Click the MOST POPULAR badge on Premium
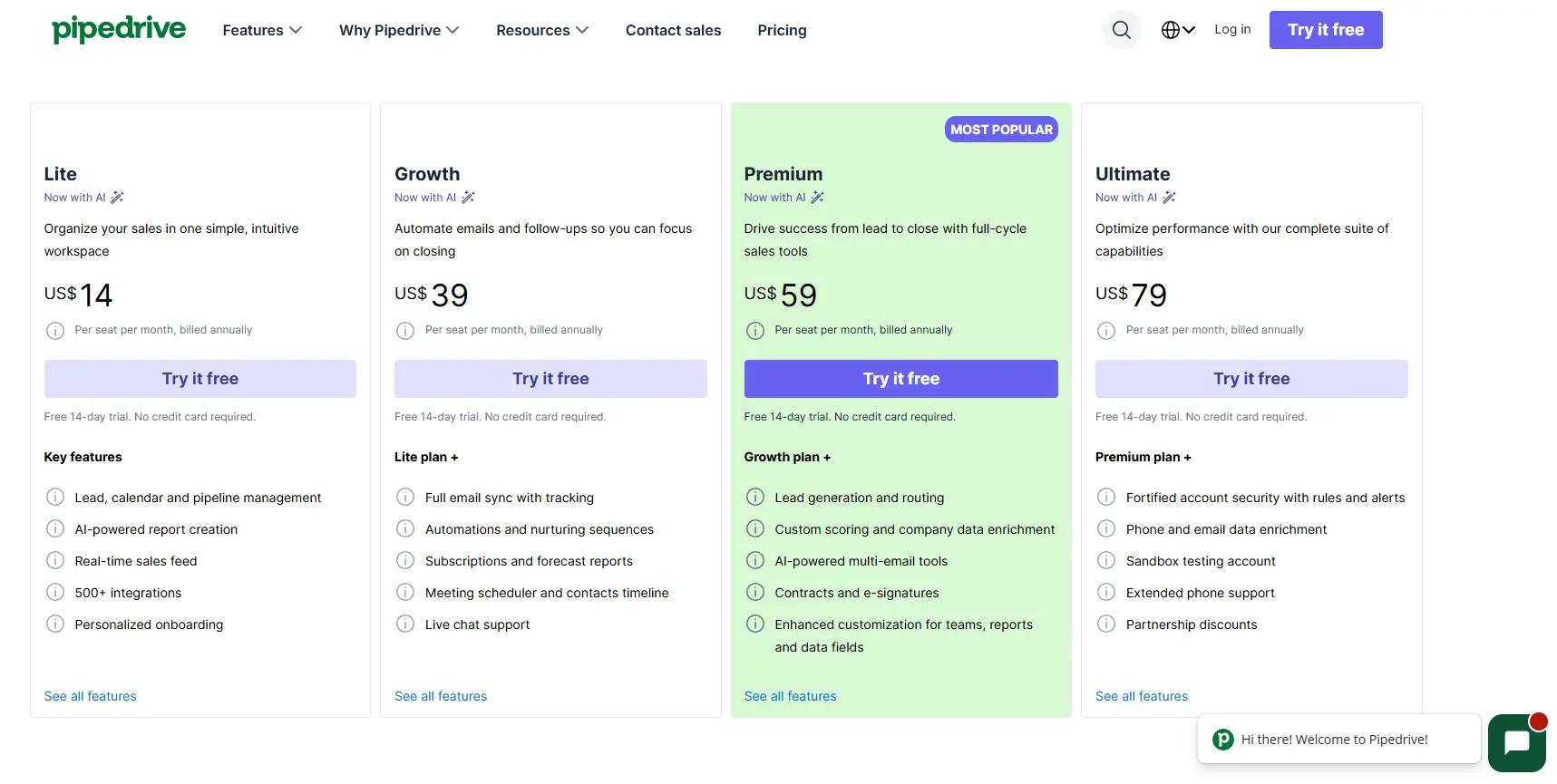The image size is (1557, 784). 1000,129
